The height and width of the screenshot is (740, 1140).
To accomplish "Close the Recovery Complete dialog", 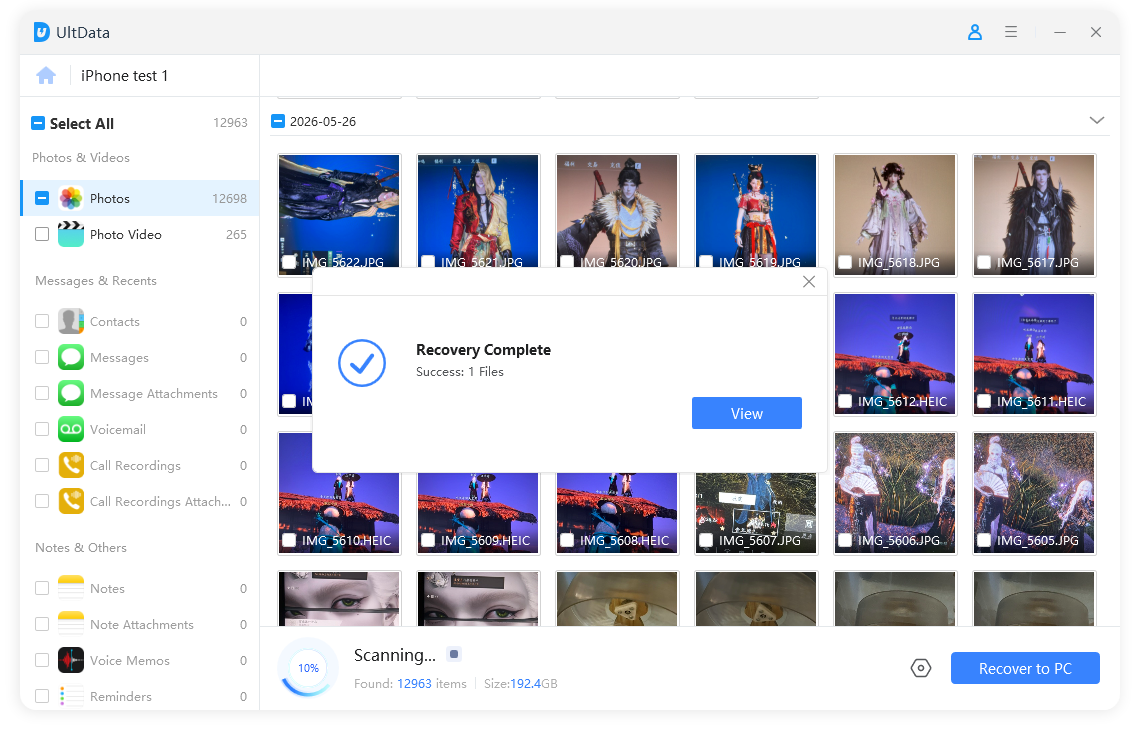I will coord(808,282).
